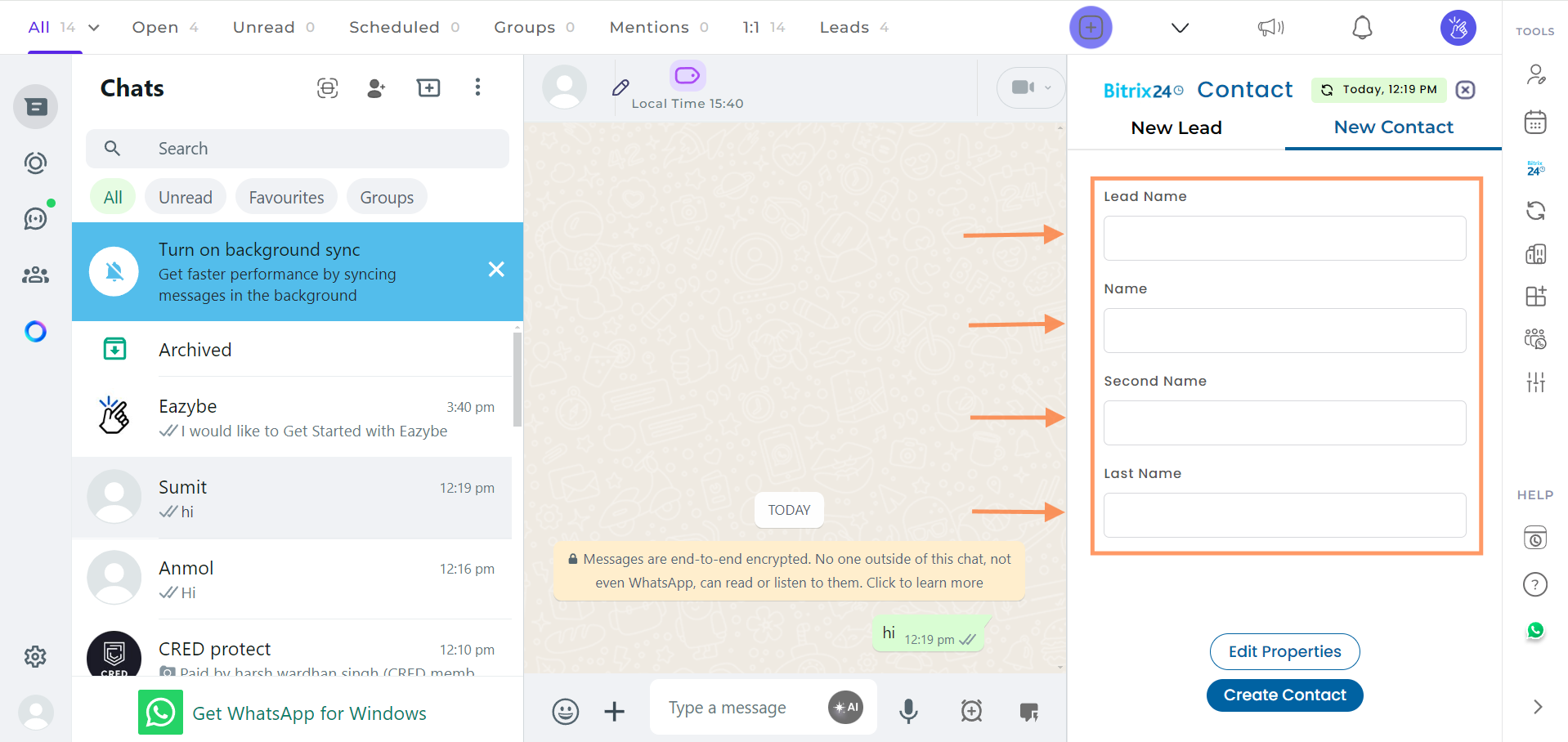Open the analytics chart tool icon
The height and width of the screenshot is (742, 1568).
(1535, 254)
